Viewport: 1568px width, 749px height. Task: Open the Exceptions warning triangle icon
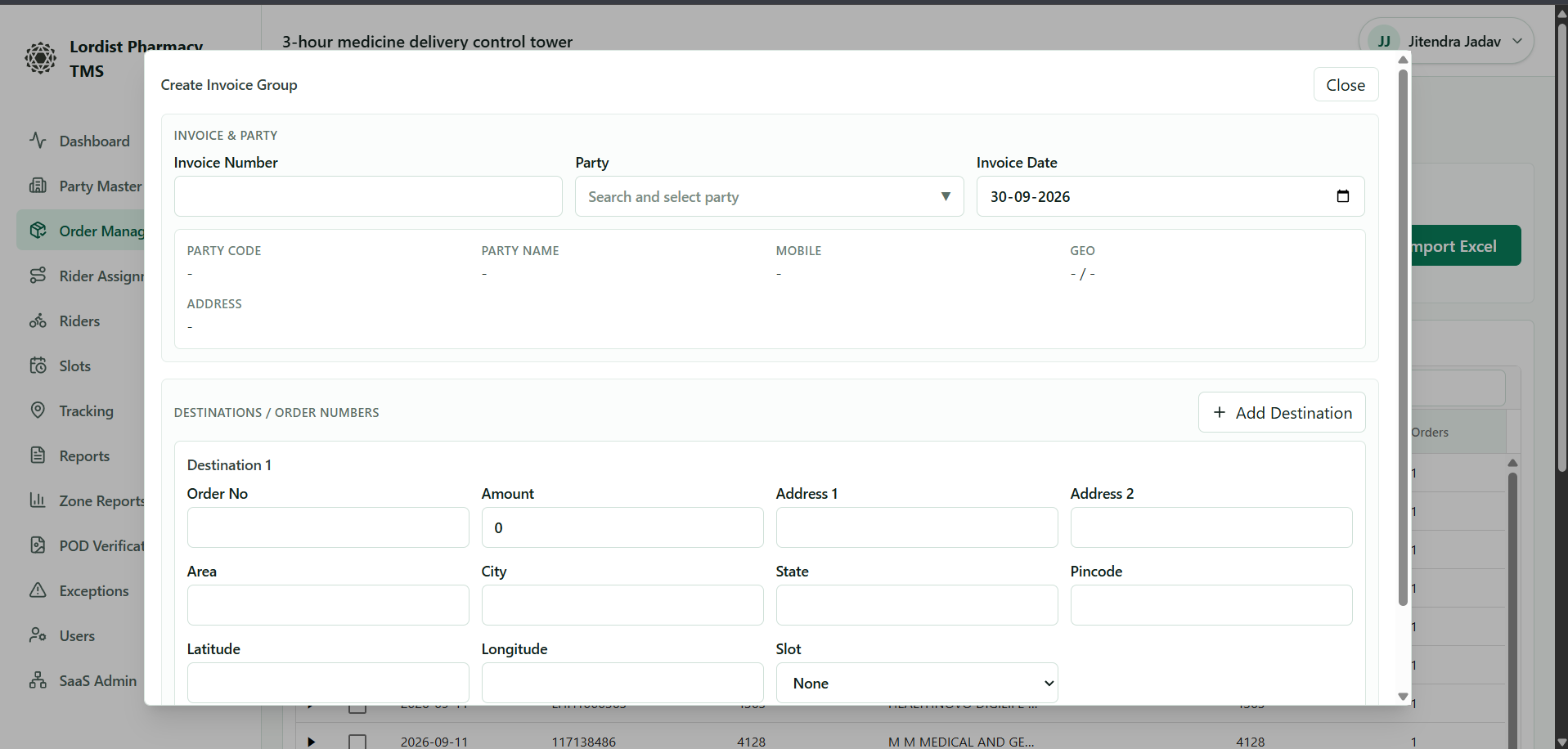38,590
